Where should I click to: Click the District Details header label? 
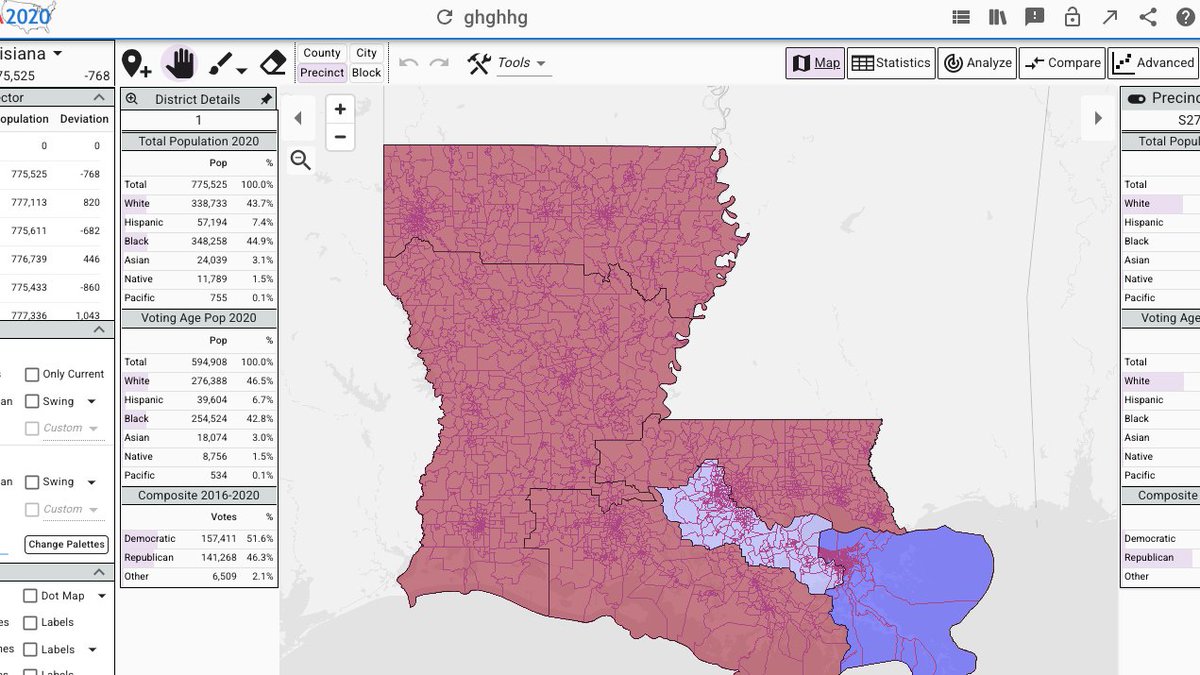[x=197, y=99]
